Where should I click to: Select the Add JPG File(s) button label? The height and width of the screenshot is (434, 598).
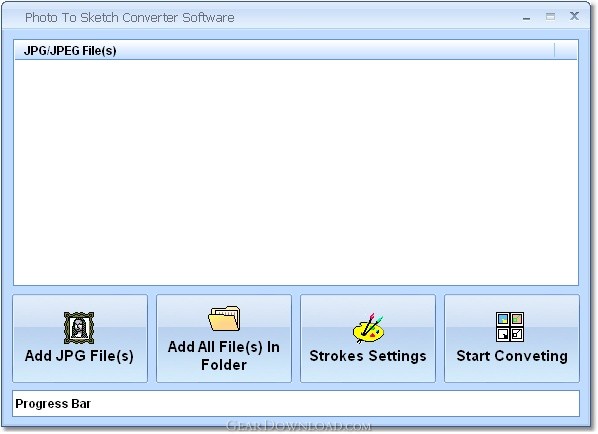[79, 356]
